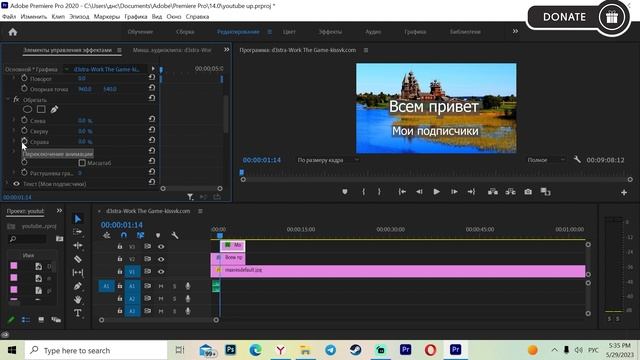Add marker in Program monitor

click(x=345, y=191)
